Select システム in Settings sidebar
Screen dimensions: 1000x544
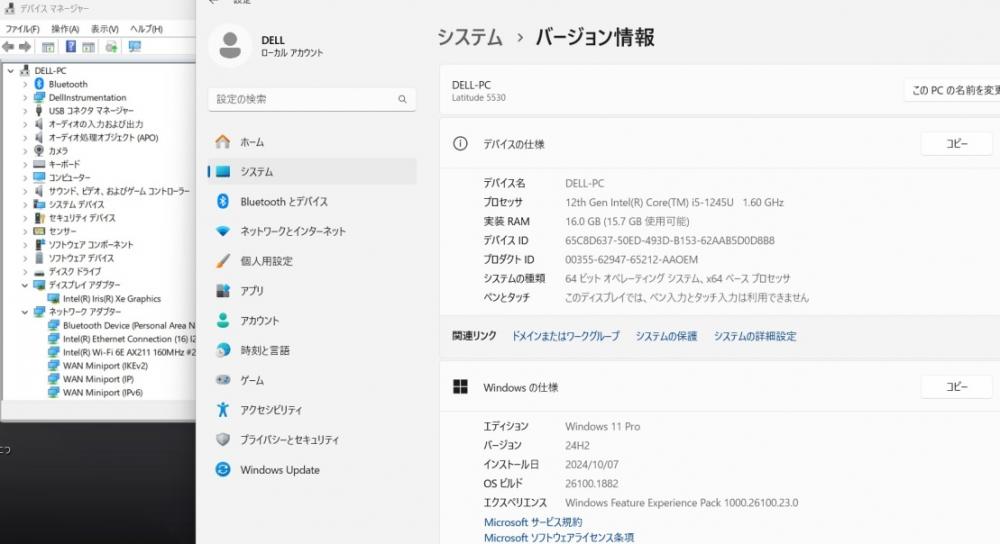point(312,172)
